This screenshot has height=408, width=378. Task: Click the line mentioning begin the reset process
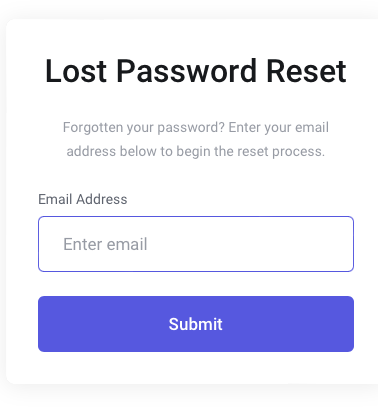pyautogui.click(x=196, y=151)
